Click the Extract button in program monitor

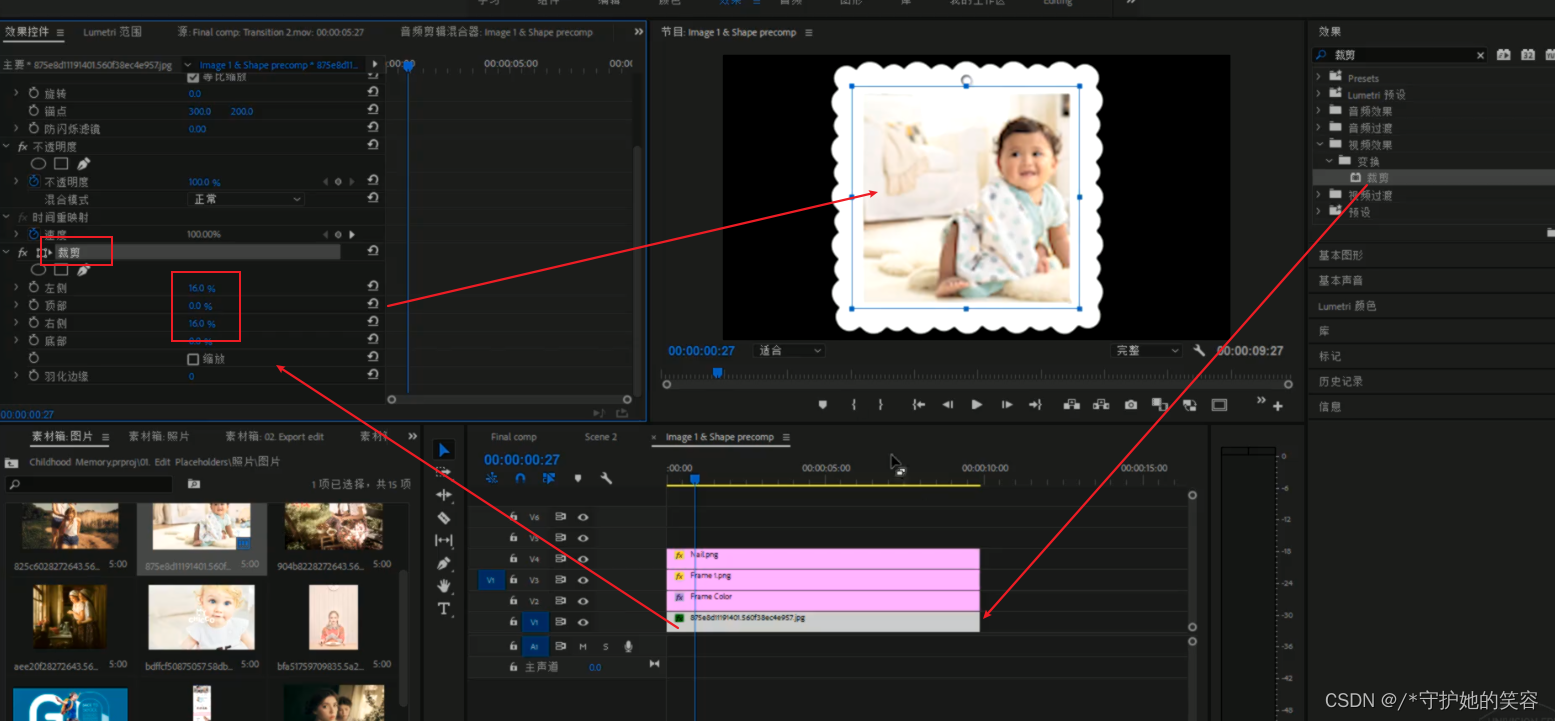1101,405
